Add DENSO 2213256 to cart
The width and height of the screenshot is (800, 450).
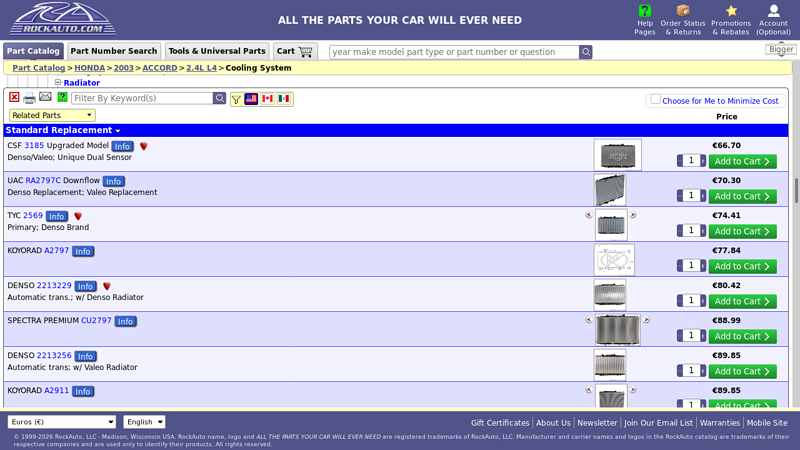pyautogui.click(x=742, y=371)
